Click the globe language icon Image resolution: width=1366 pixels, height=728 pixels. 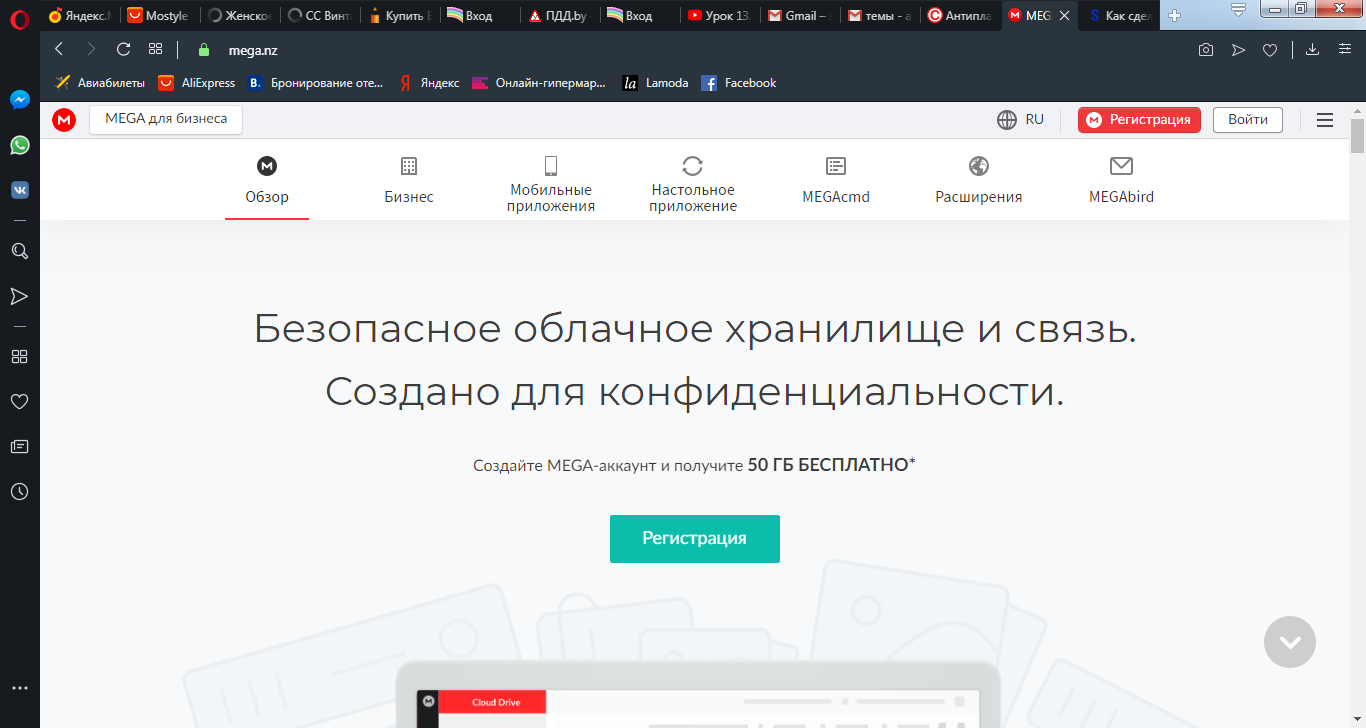tap(1007, 120)
